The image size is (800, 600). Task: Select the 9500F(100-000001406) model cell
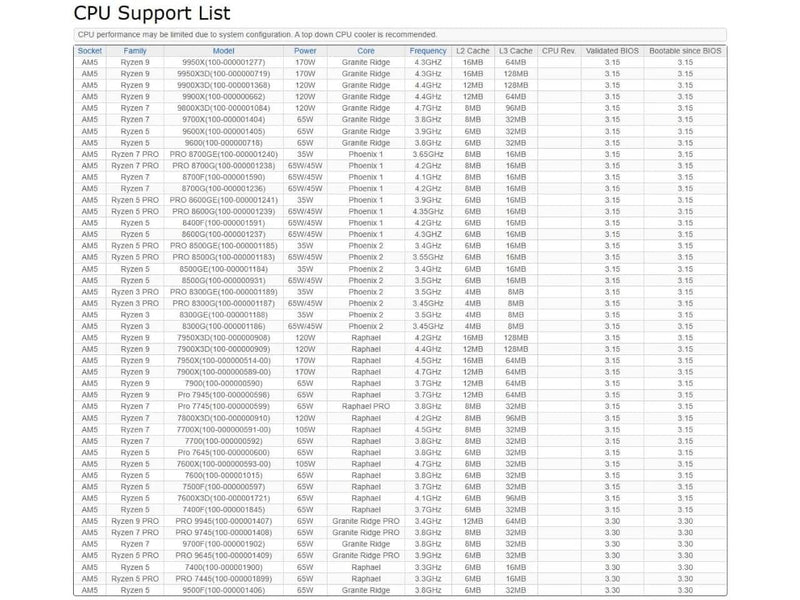tap(223, 590)
